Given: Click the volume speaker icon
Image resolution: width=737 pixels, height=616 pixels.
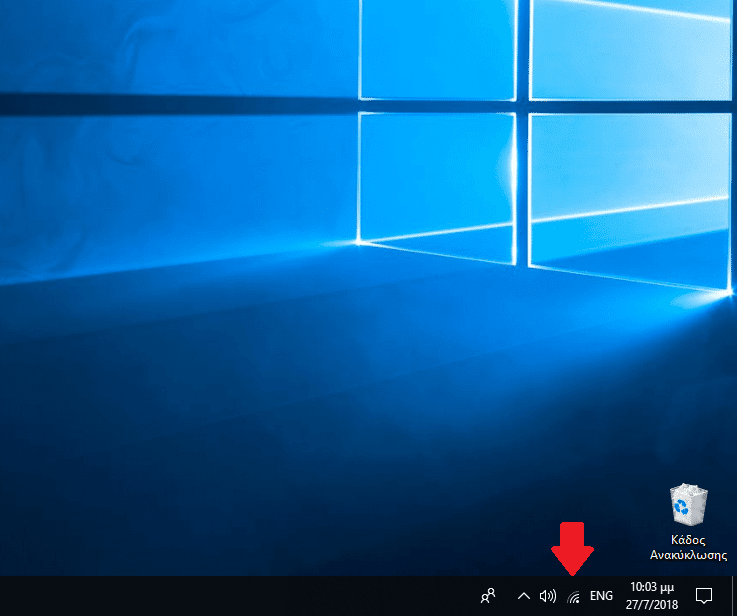Looking at the screenshot, I should (548, 596).
